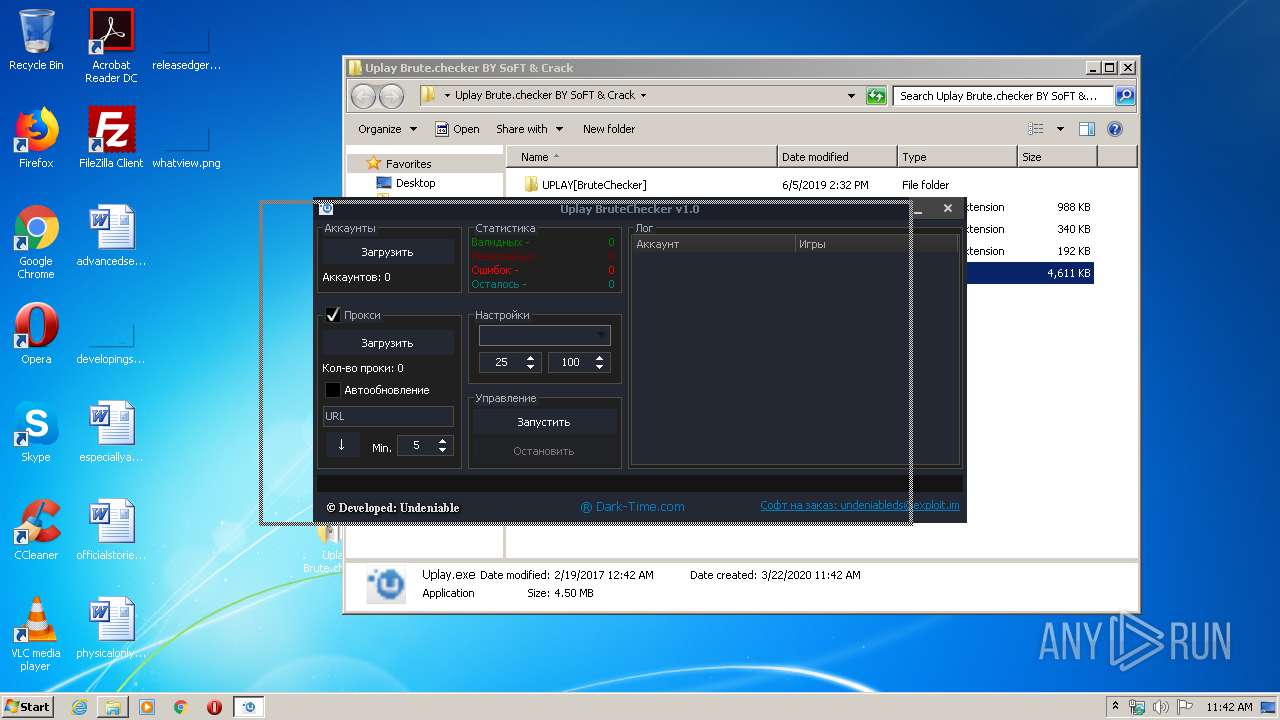This screenshot has width=1280, height=720.
Task: Select the VLC media player desktop icon
Action: [36, 634]
